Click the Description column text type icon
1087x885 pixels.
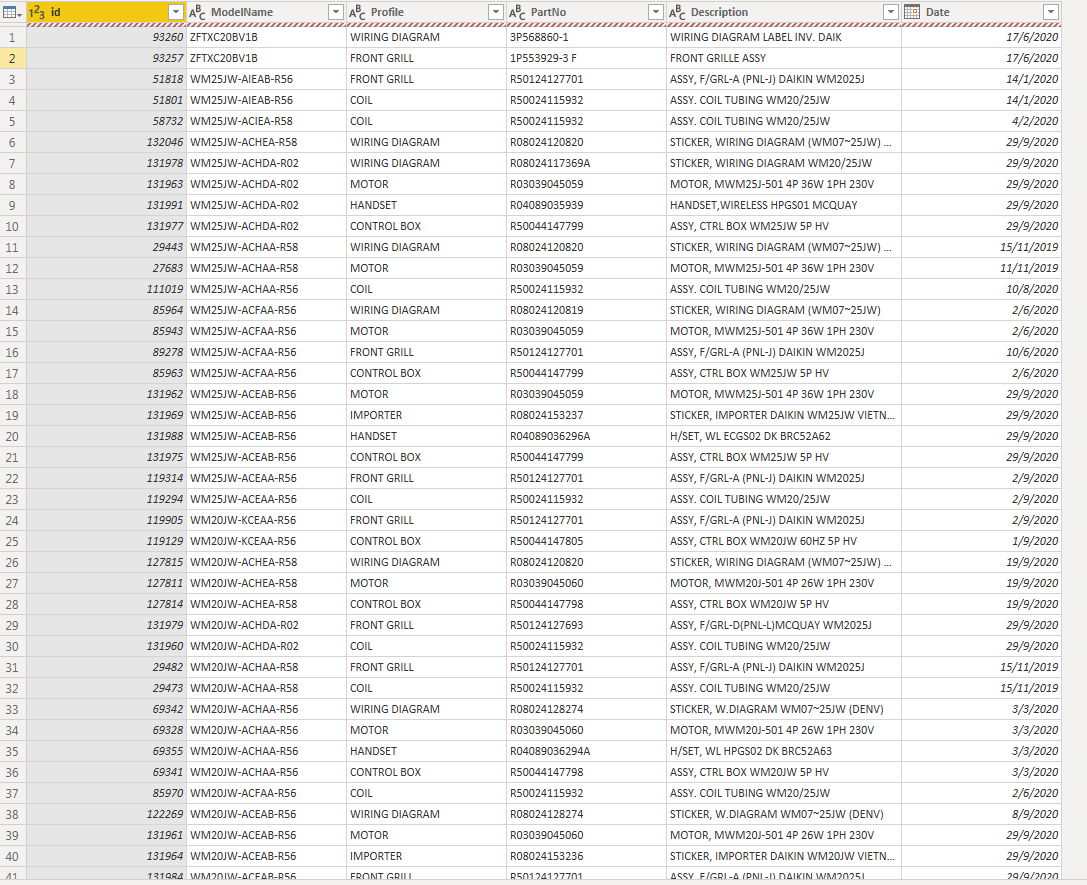click(x=677, y=12)
